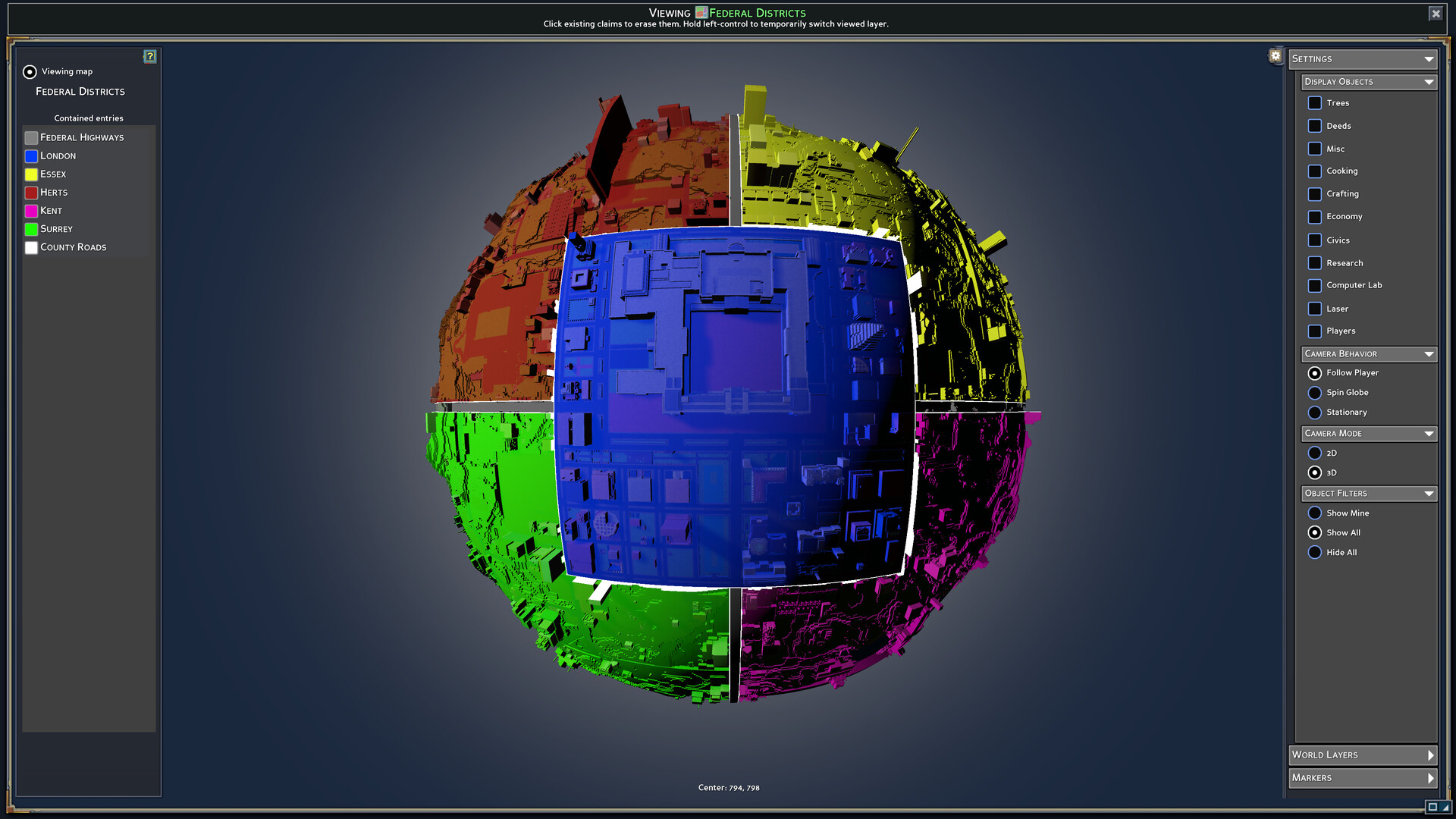Click the Federal Highways layer icon

(31, 136)
